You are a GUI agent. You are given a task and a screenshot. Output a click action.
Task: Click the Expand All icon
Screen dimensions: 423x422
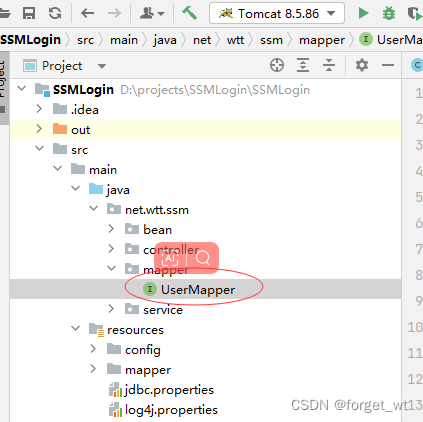tap(303, 65)
